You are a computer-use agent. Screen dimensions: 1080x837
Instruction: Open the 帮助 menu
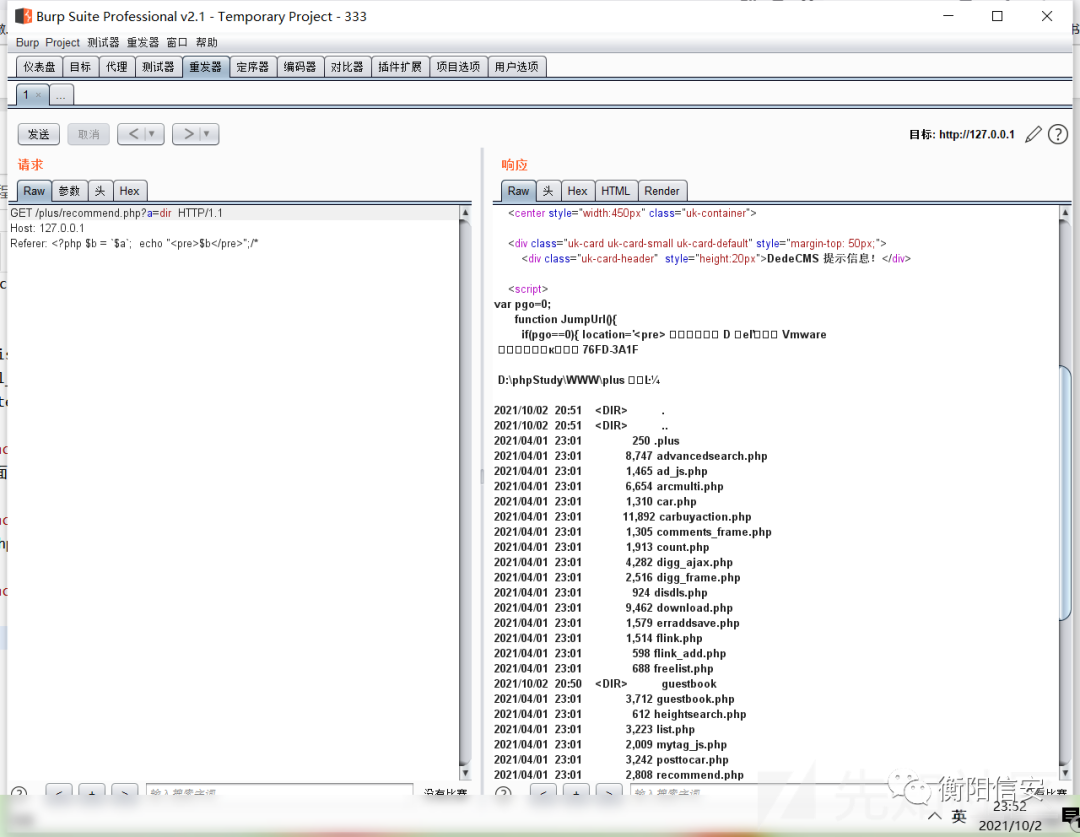tap(207, 43)
